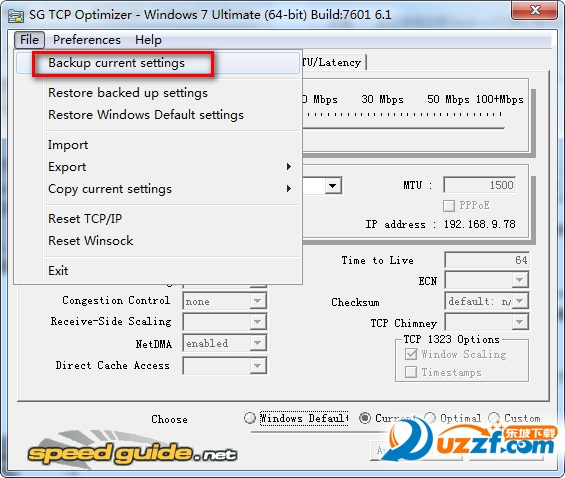Choose Restore Windows Default settings

157,115
